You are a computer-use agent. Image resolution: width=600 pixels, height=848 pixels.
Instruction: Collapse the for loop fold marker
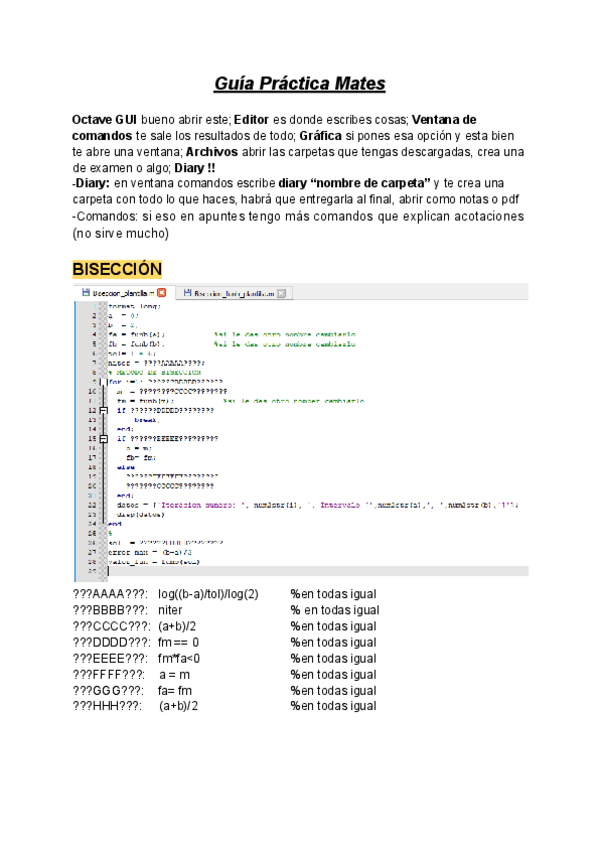click(101, 381)
